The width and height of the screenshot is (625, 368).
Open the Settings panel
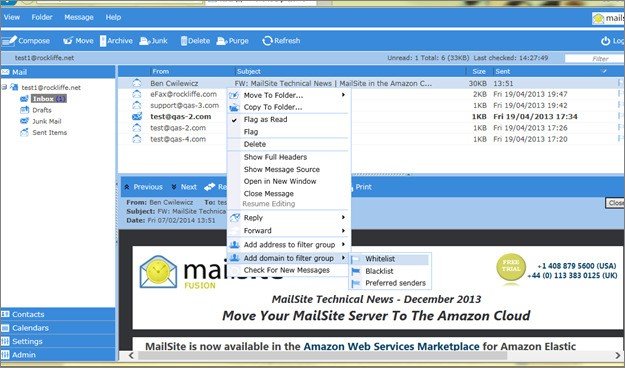tap(58, 341)
